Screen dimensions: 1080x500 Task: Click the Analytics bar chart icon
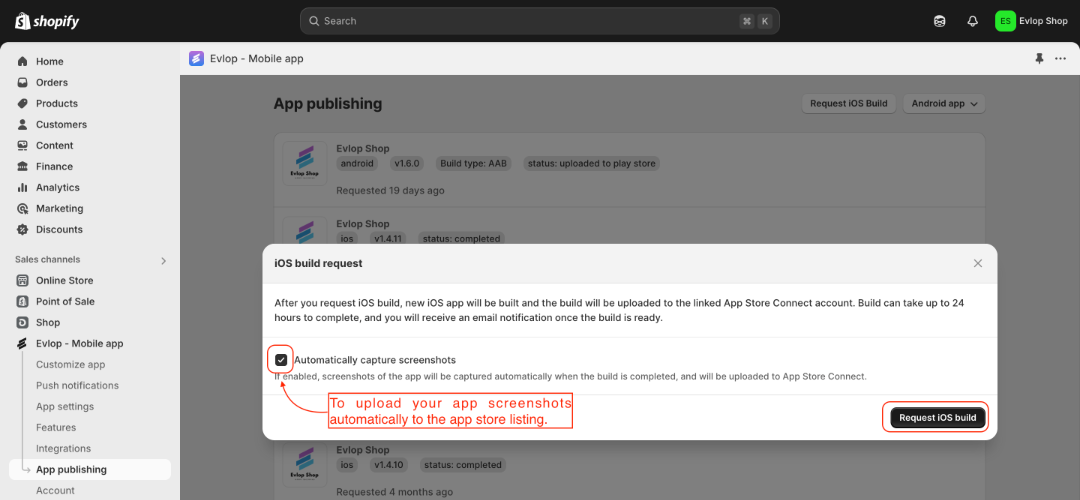coord(23,187)
